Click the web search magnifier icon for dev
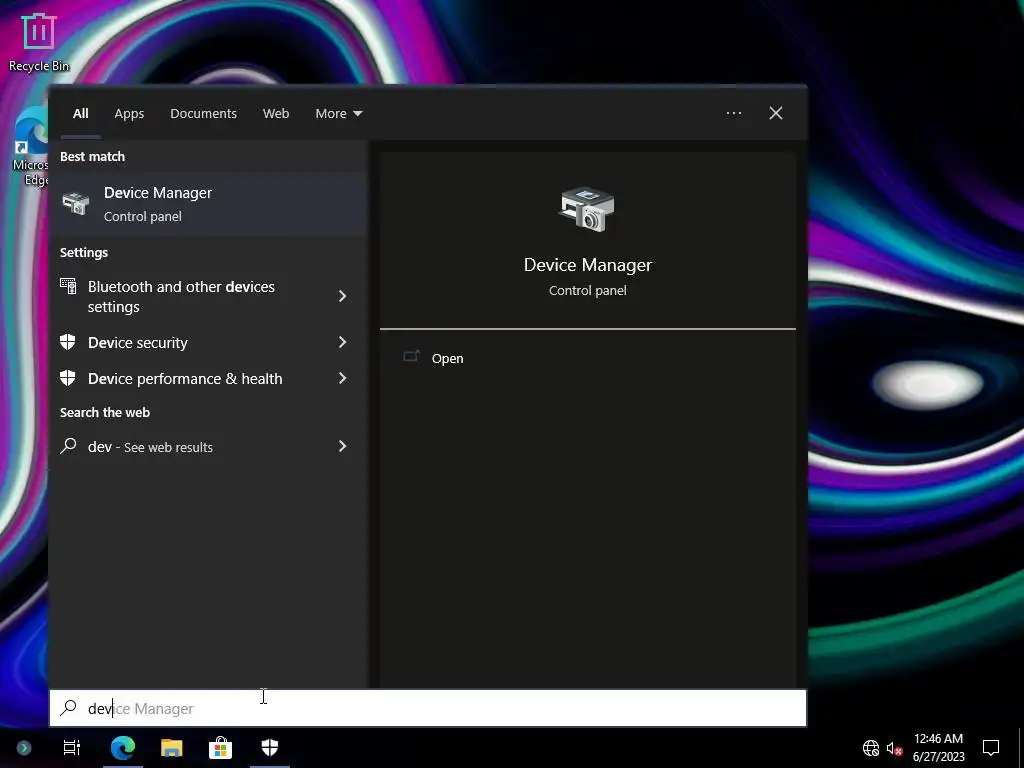The height and width of the screenshot is (768, 1024). (68, 446)
